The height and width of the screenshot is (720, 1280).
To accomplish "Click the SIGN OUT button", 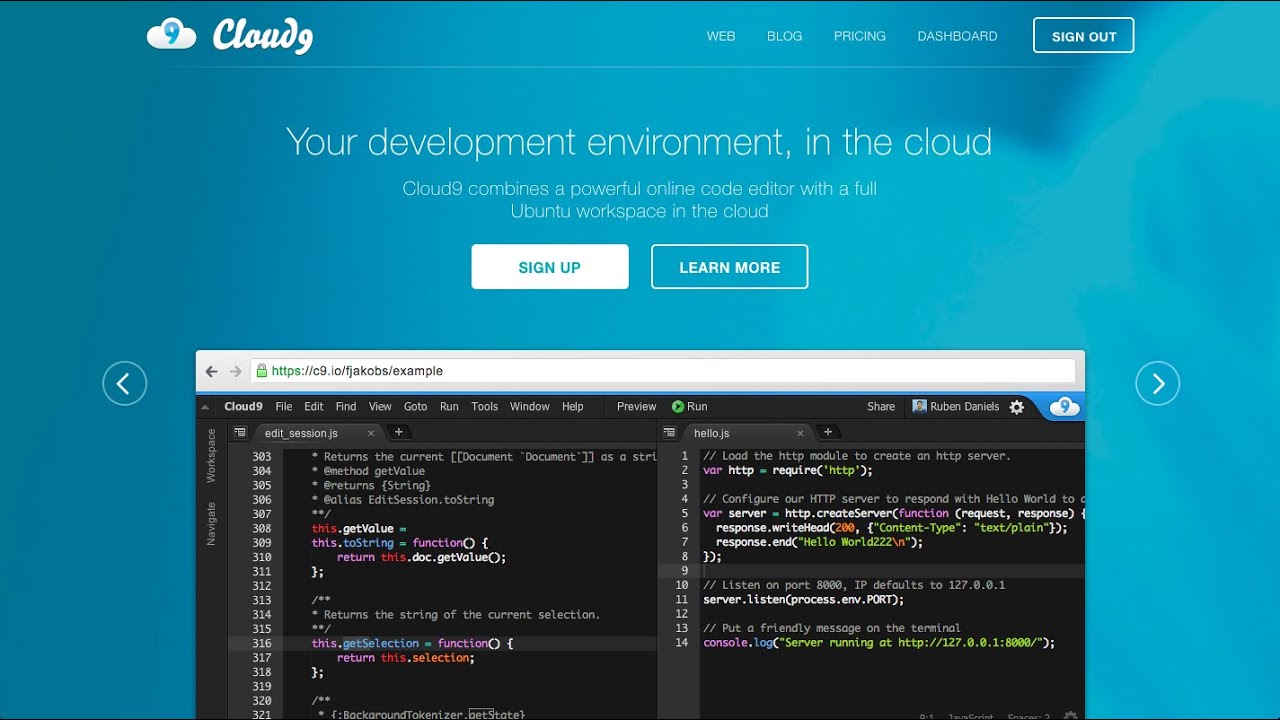I will 1084,35.
